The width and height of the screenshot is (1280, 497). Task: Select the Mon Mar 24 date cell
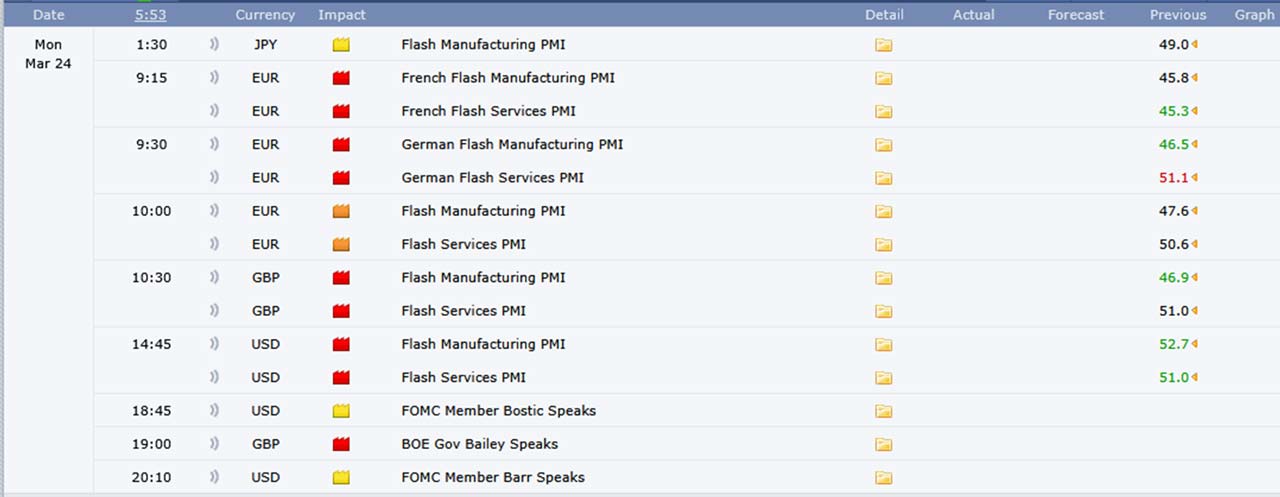click(48, 54)
